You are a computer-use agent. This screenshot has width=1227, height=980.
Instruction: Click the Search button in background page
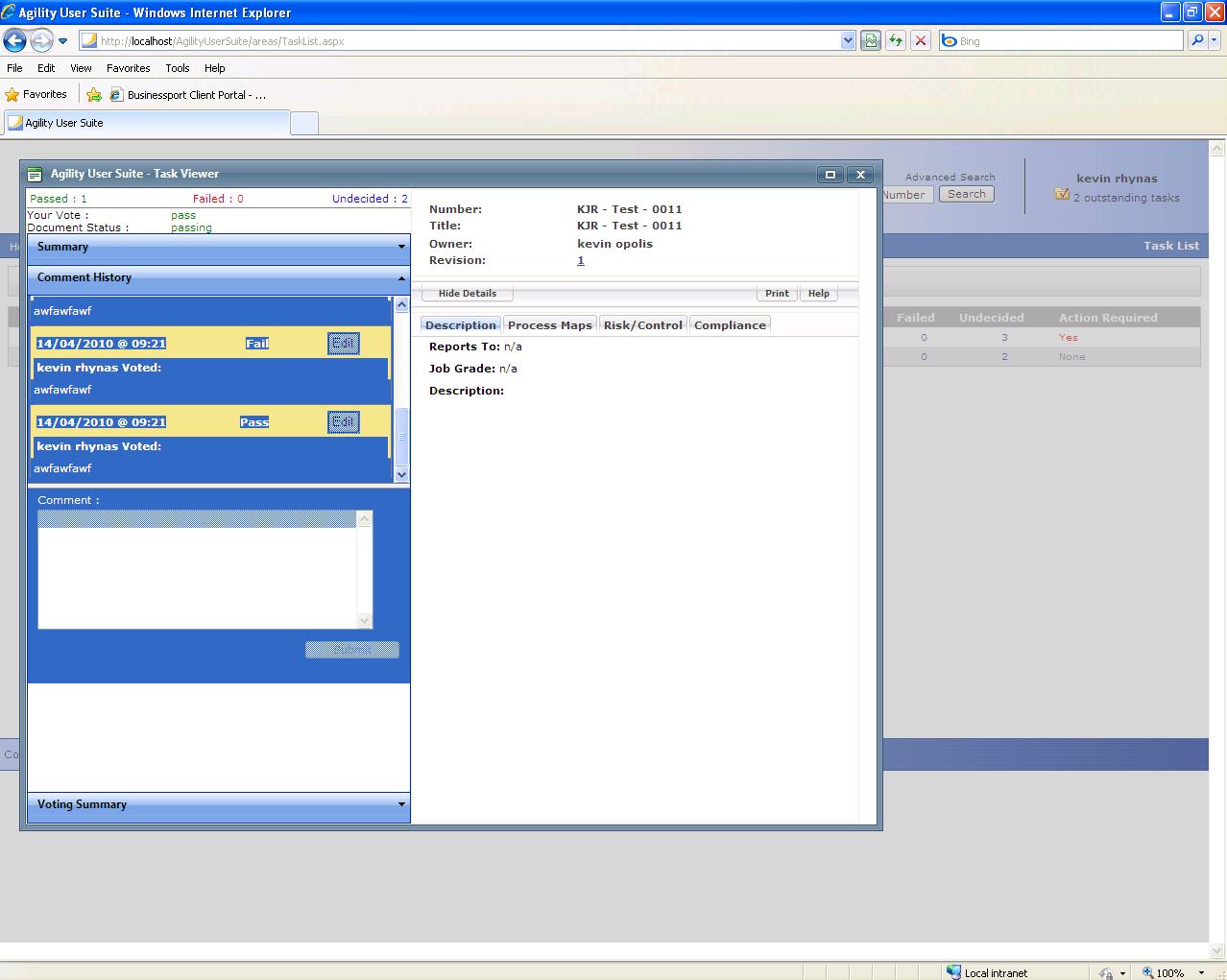967,194
